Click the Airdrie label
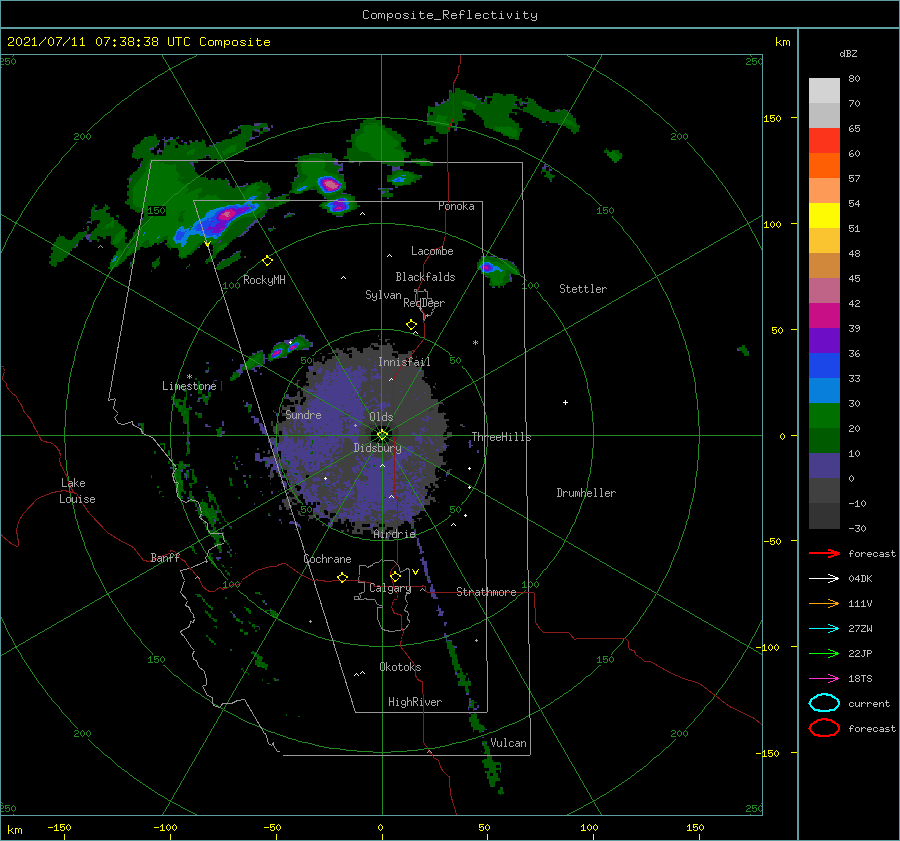Viewport: 900px width, 841px height. tap(394, 534)
